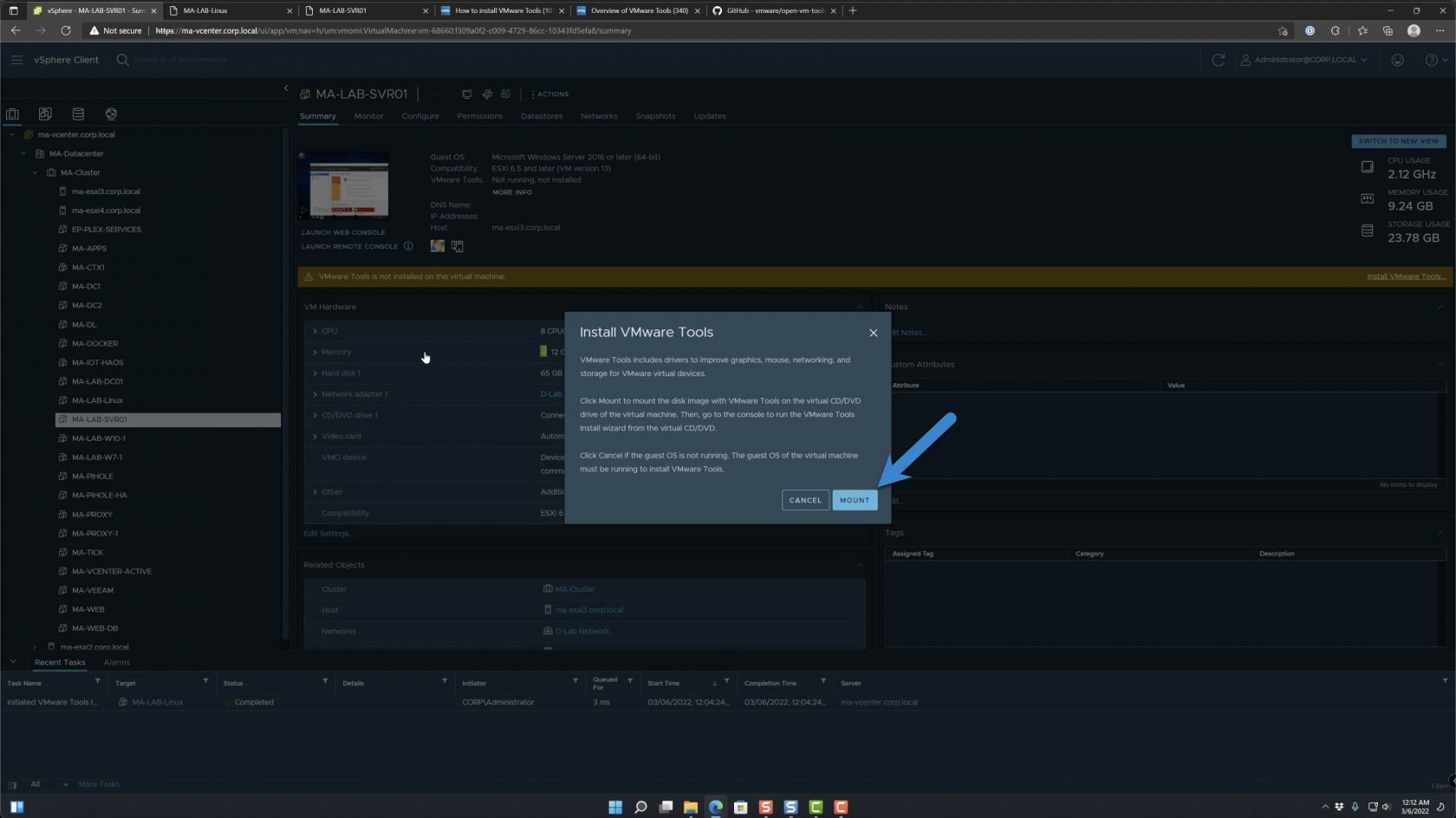The image size is (1456, 818).
Task: Open the Windows Start menu
Action: (x=615, y=807)
